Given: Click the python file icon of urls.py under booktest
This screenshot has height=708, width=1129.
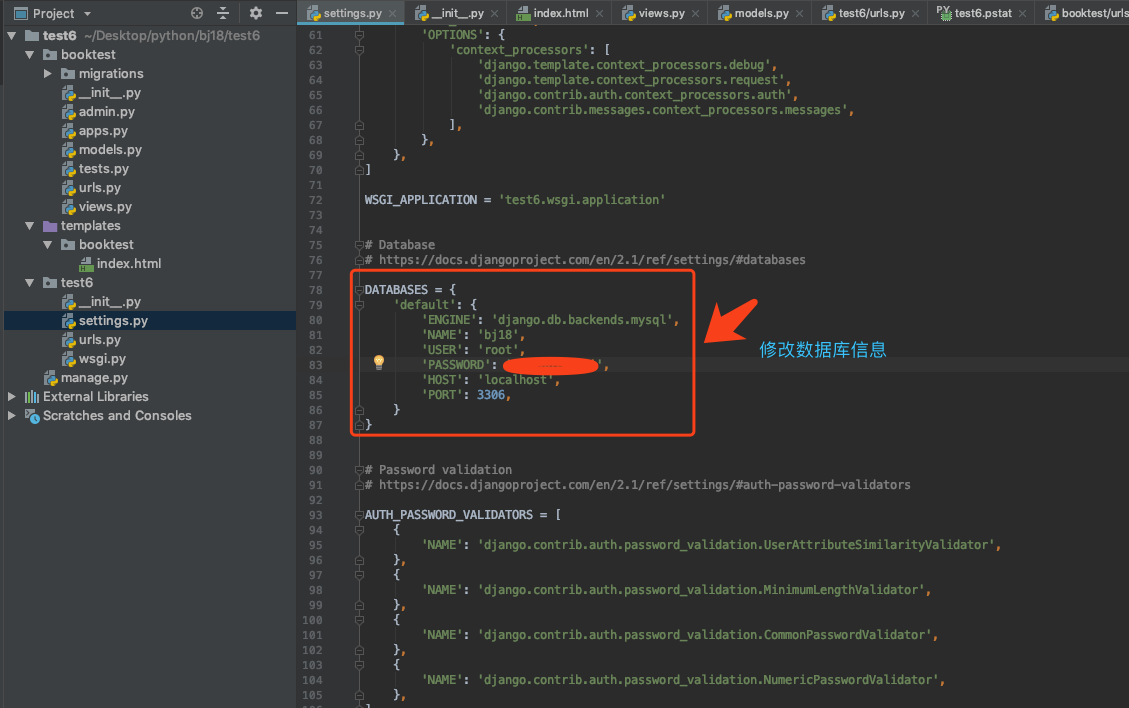Looking at the screenshot, I should (x=68, y=188).
